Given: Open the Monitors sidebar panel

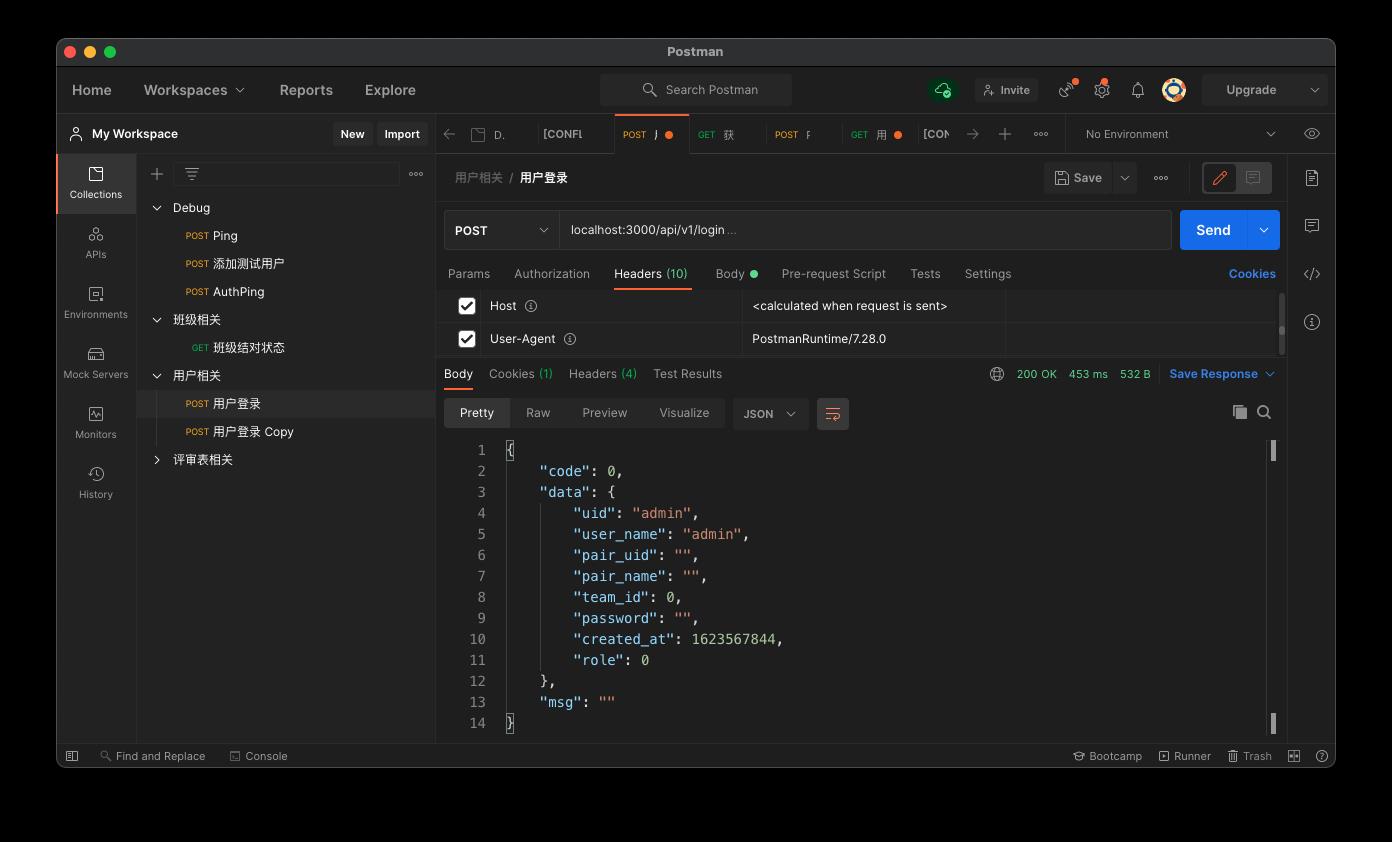Looking at the screenshot, I should [x=96, y=423].
